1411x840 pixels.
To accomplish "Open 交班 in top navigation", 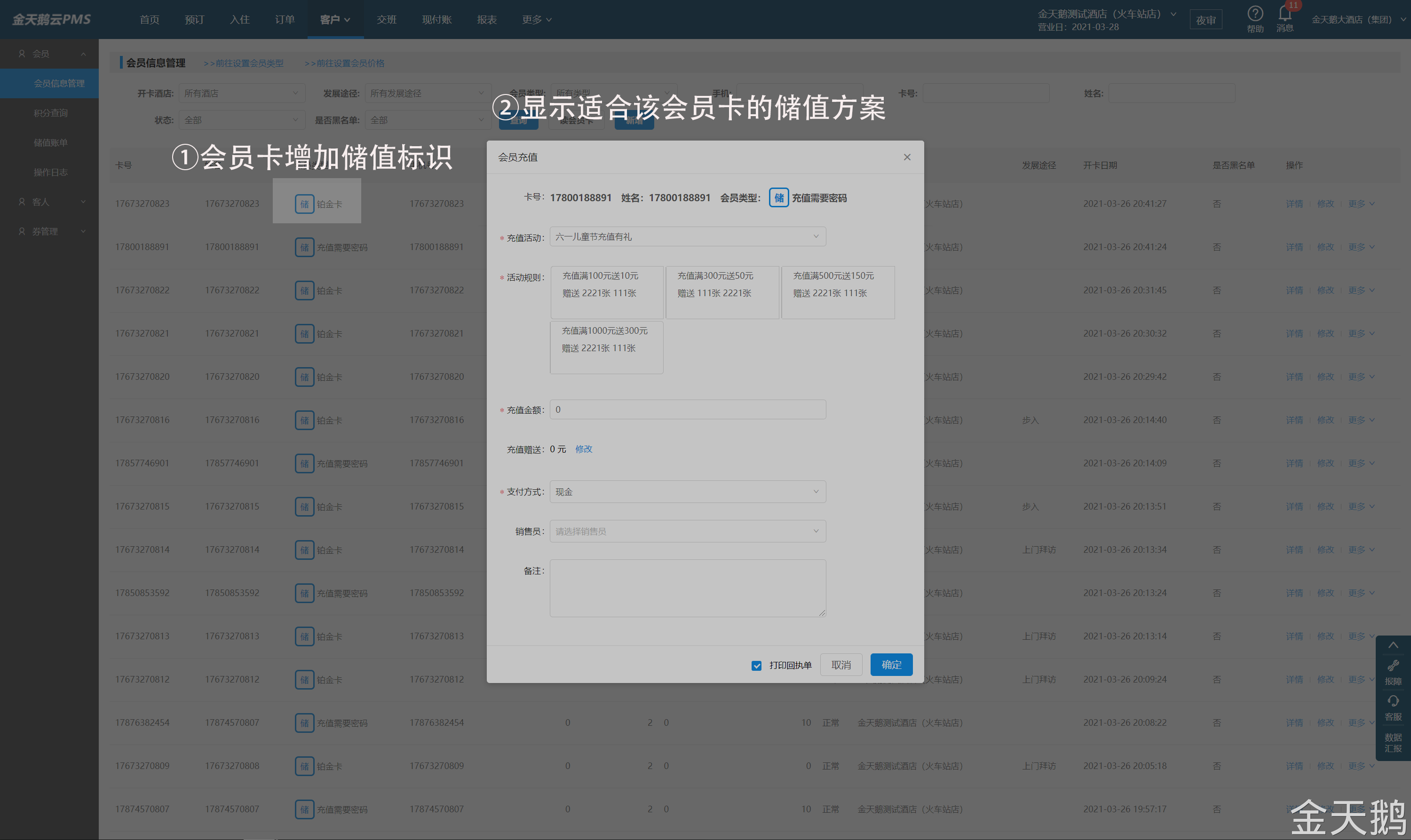I will [387, 19].
